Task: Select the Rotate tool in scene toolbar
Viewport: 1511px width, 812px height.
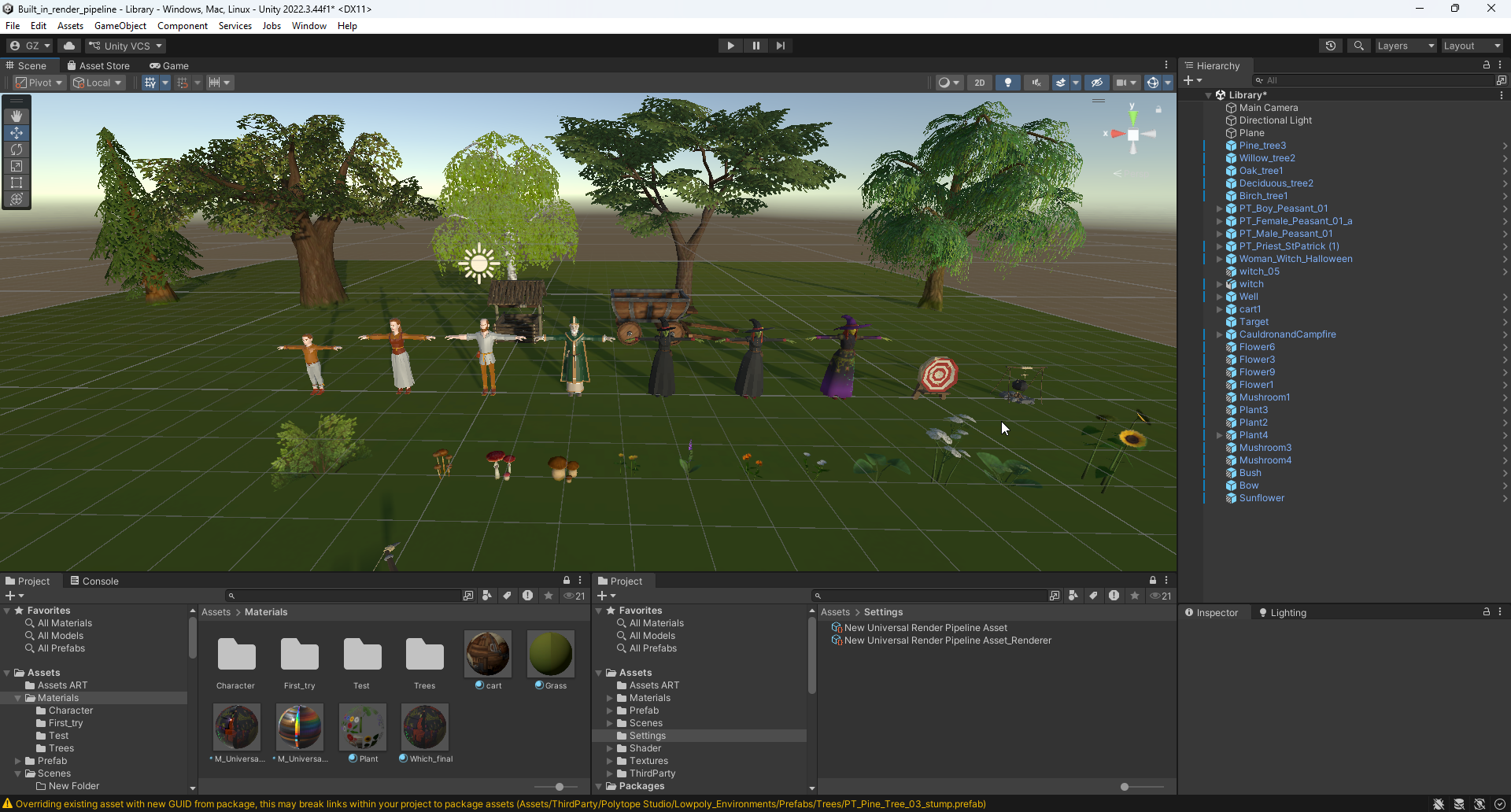Action: pos(17,149)
